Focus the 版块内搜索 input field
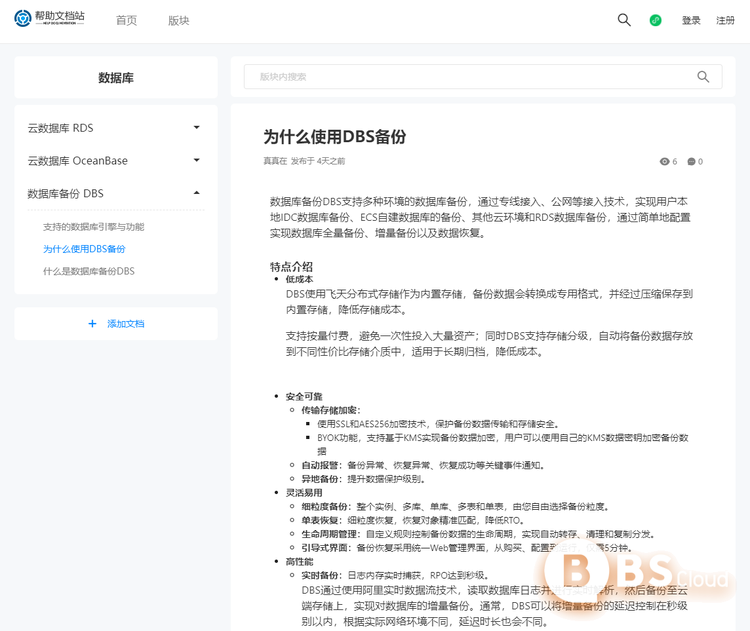 483,77
